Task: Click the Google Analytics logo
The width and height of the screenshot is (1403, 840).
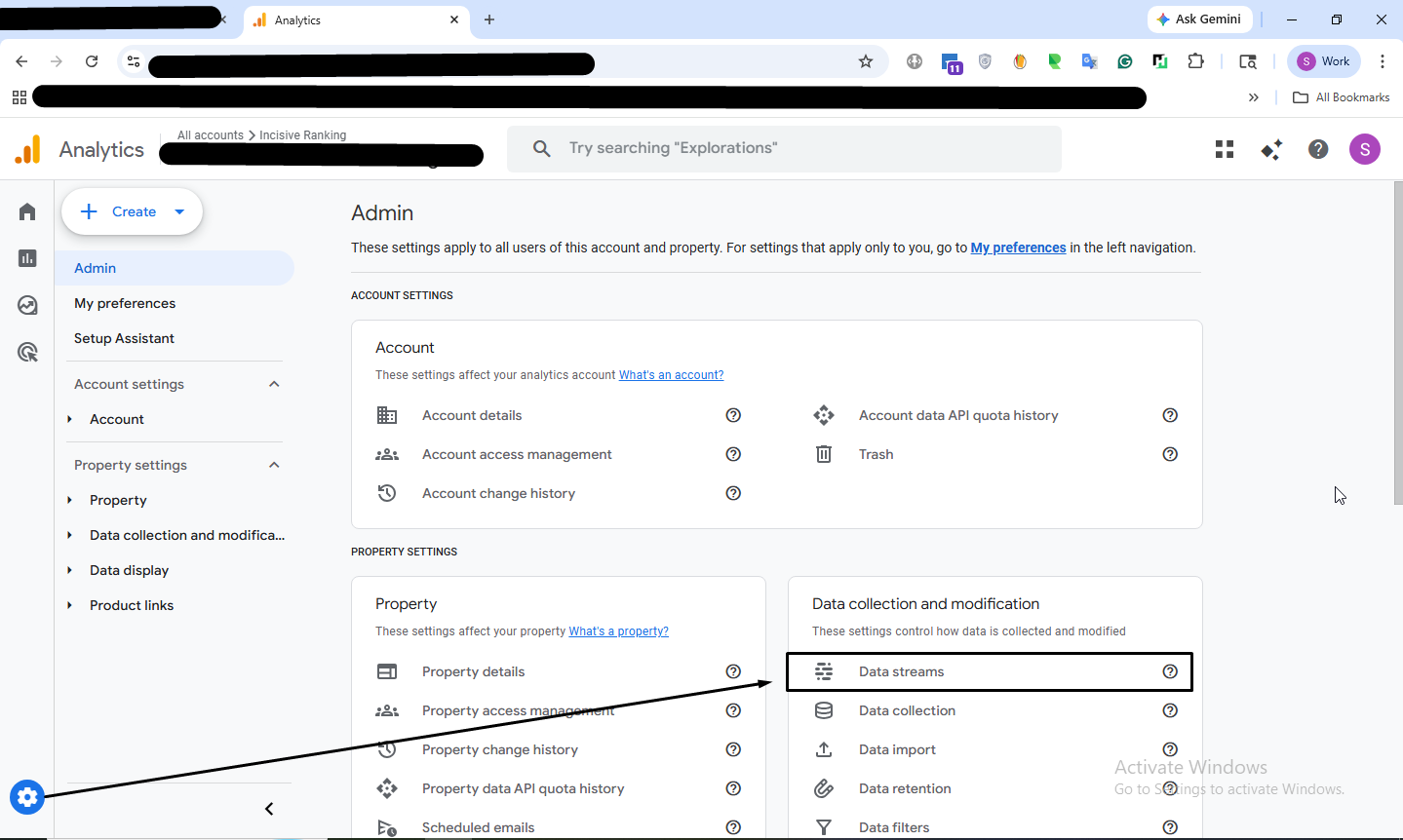Action: pyautogui.click(x=28, y=149)
